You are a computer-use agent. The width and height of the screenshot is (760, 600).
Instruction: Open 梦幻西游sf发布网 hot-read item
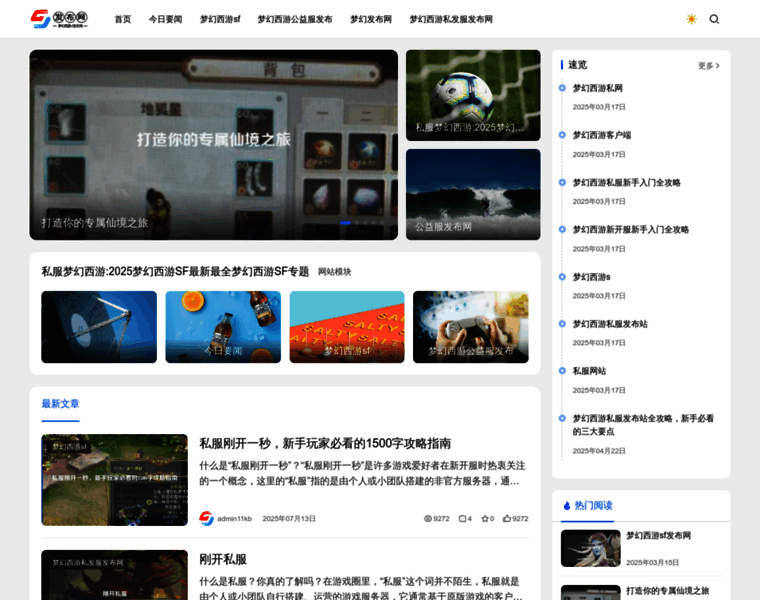658,536
